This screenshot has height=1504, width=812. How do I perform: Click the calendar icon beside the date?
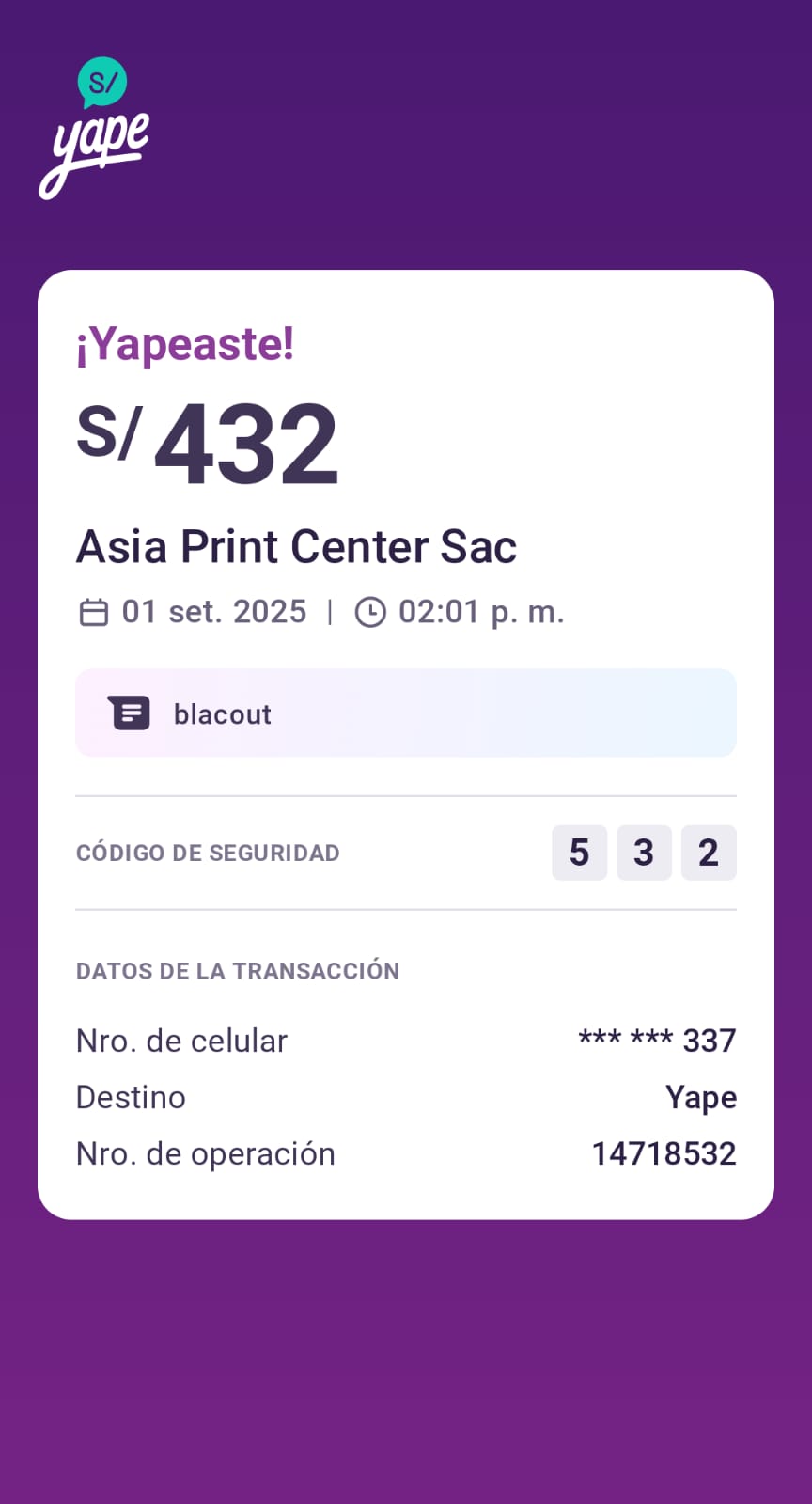click(x=94, y=613)
